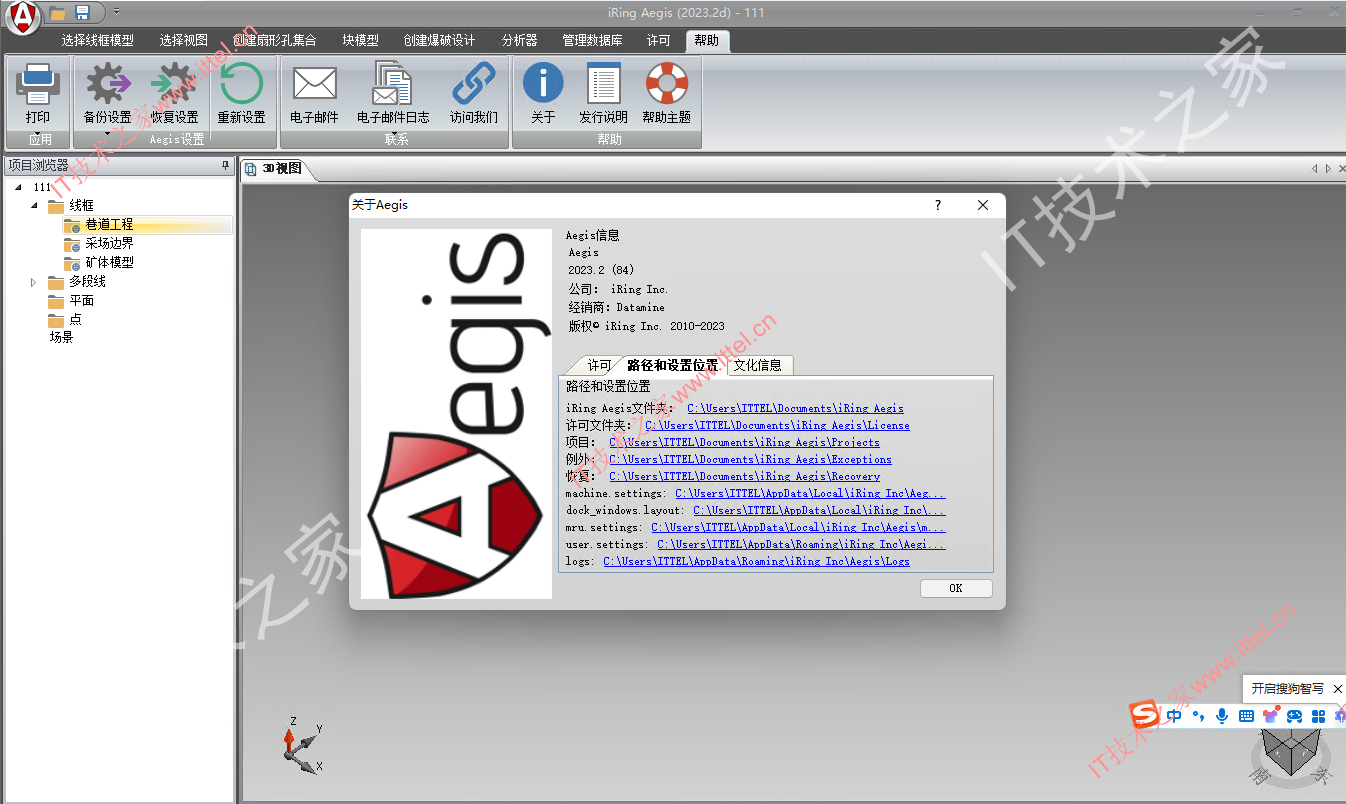Open the 创建扇形孔集合 ribbon tab
Screen dimensions: 1346x804
[x=275, y=41]
